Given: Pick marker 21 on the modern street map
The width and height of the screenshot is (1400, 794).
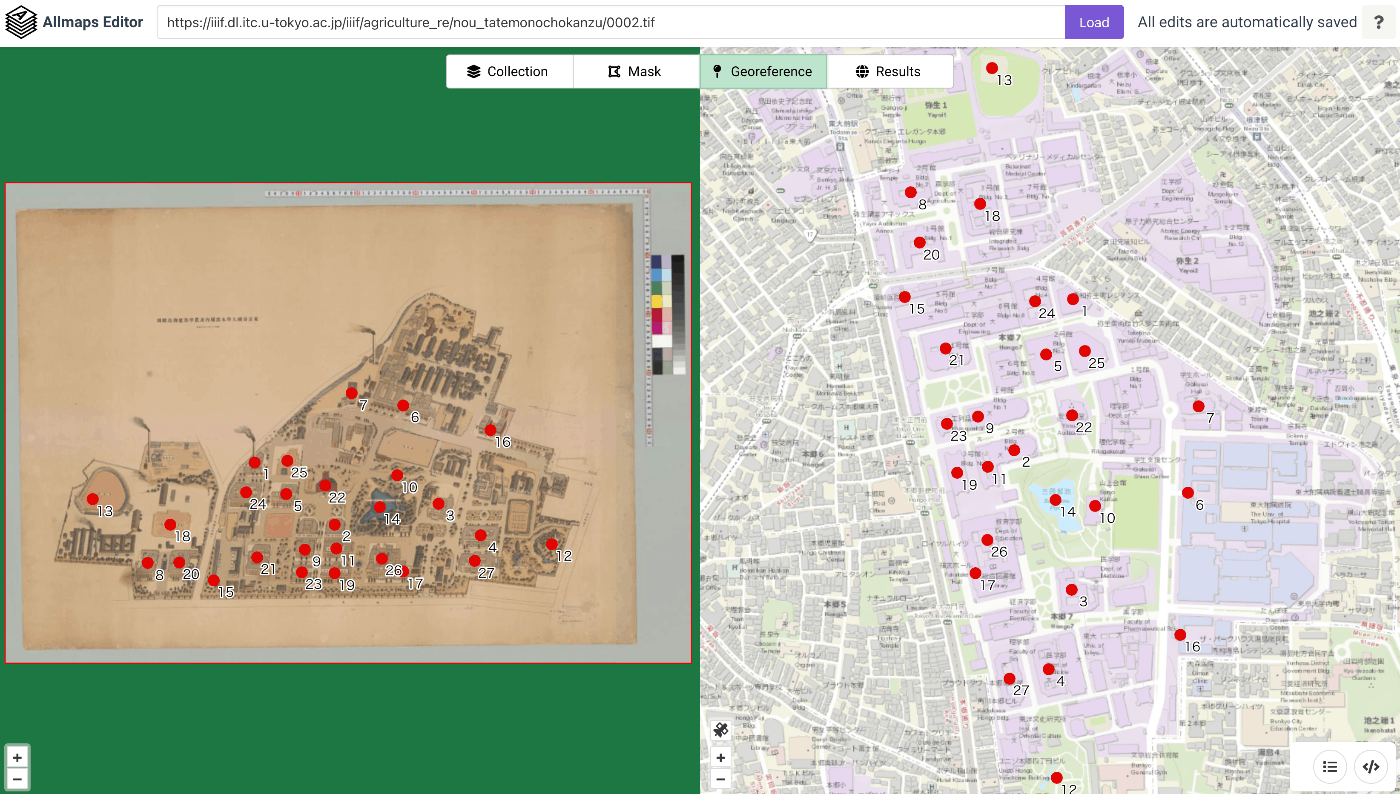Looking at the screenshot, I should click(946, 348).
